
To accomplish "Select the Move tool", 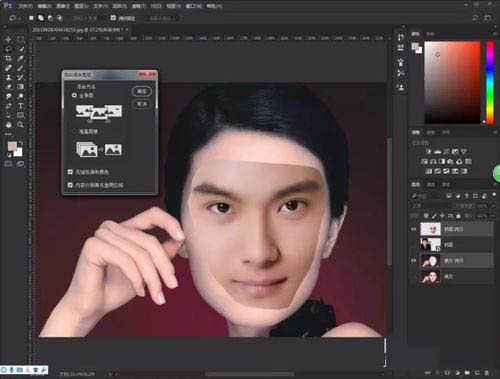I will (x=8, y=39).
